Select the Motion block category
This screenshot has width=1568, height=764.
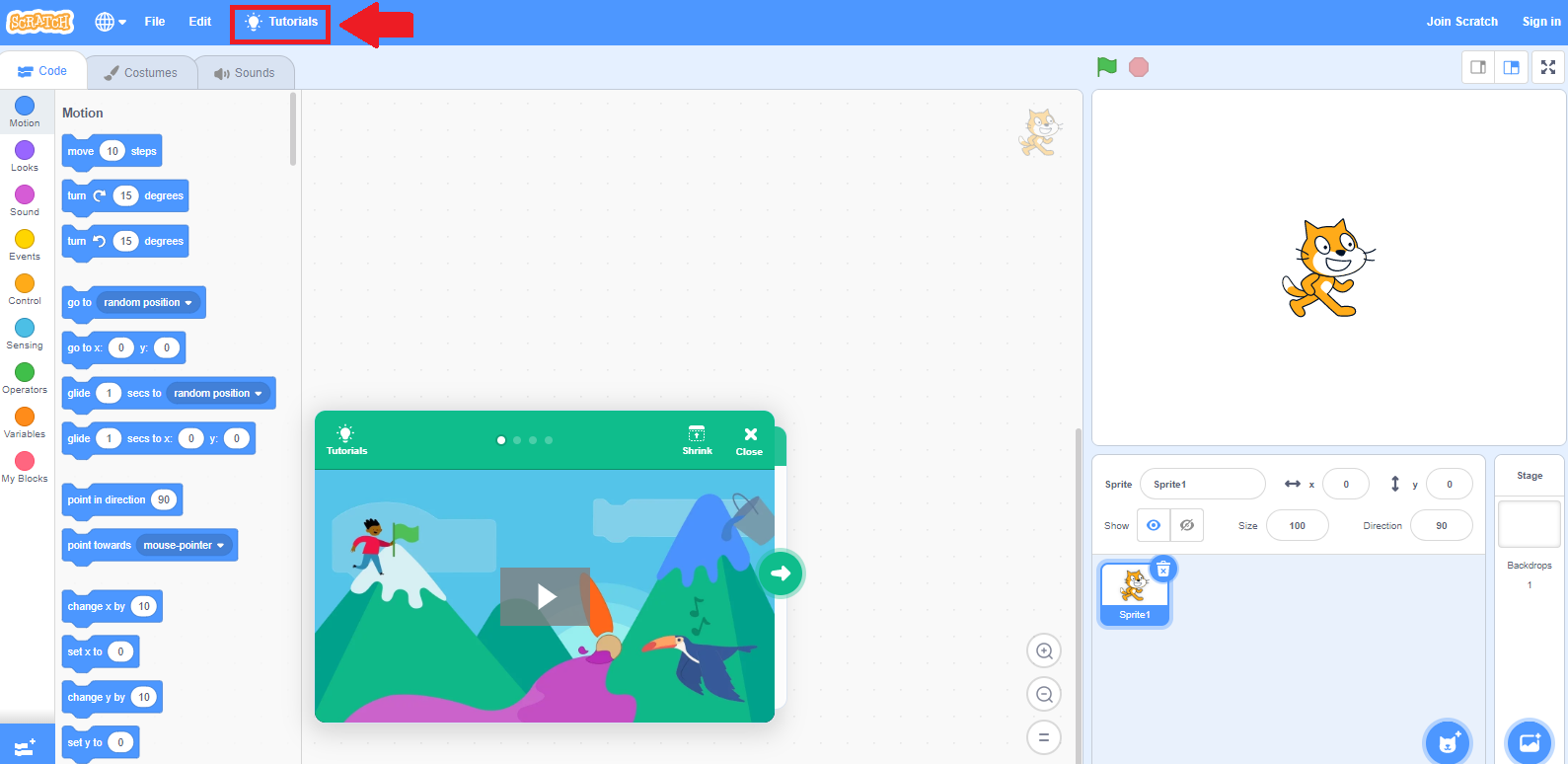coord(25,112)
